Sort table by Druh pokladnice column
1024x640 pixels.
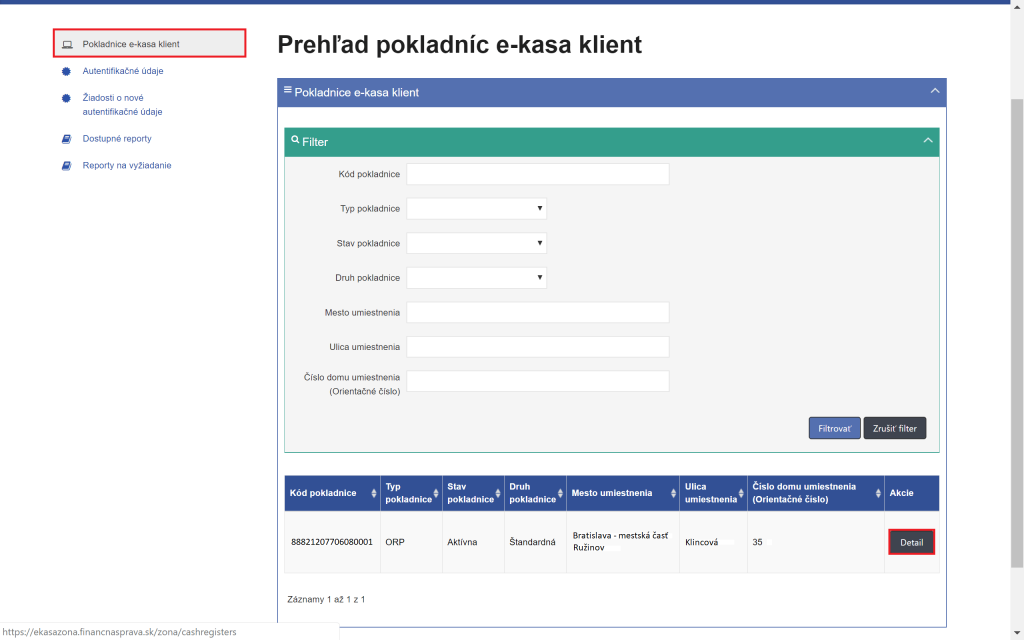click(536, 493)
